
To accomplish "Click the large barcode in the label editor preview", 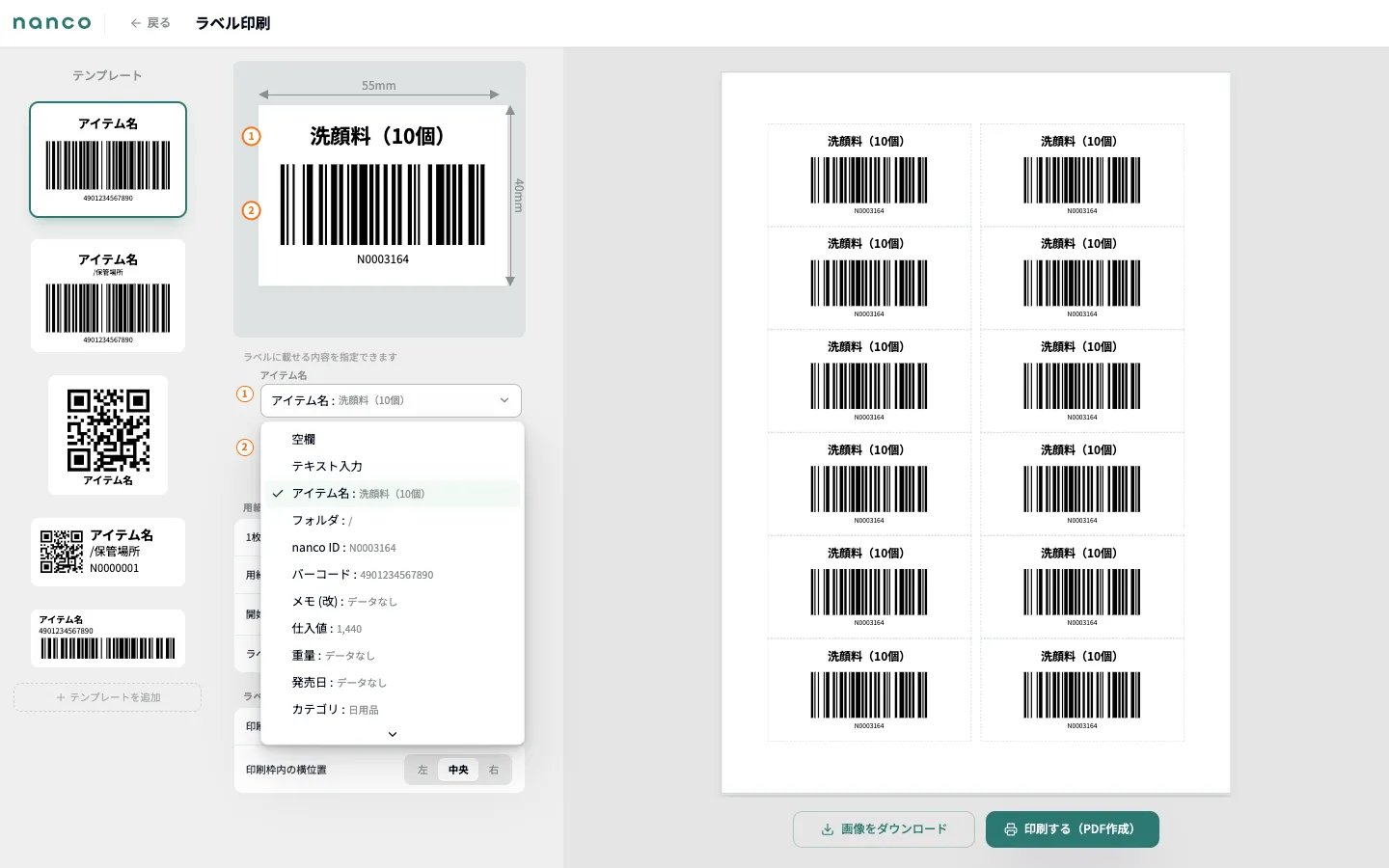I will click(383, 204).
